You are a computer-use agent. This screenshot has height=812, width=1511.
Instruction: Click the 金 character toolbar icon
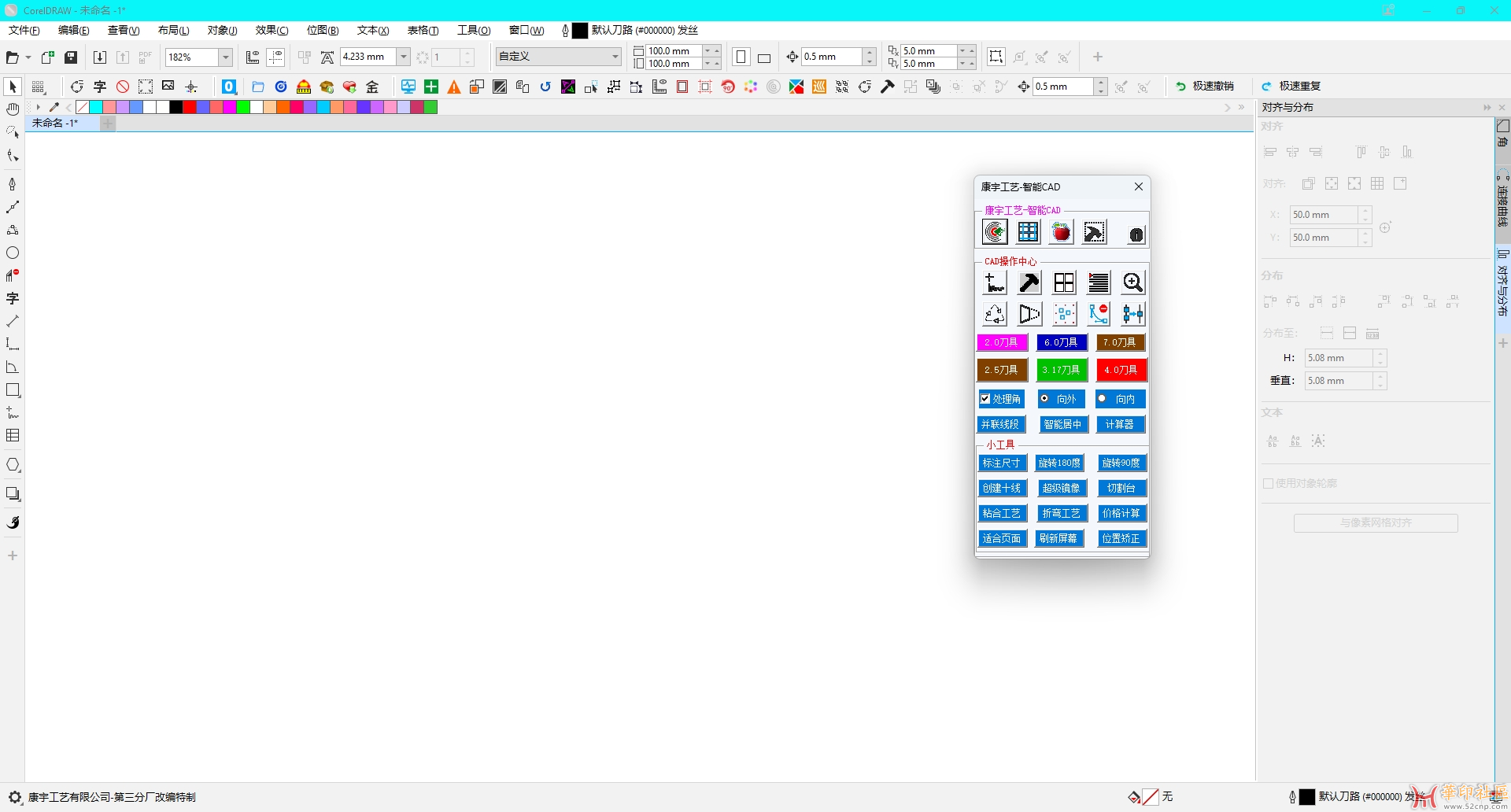(372, 87)
